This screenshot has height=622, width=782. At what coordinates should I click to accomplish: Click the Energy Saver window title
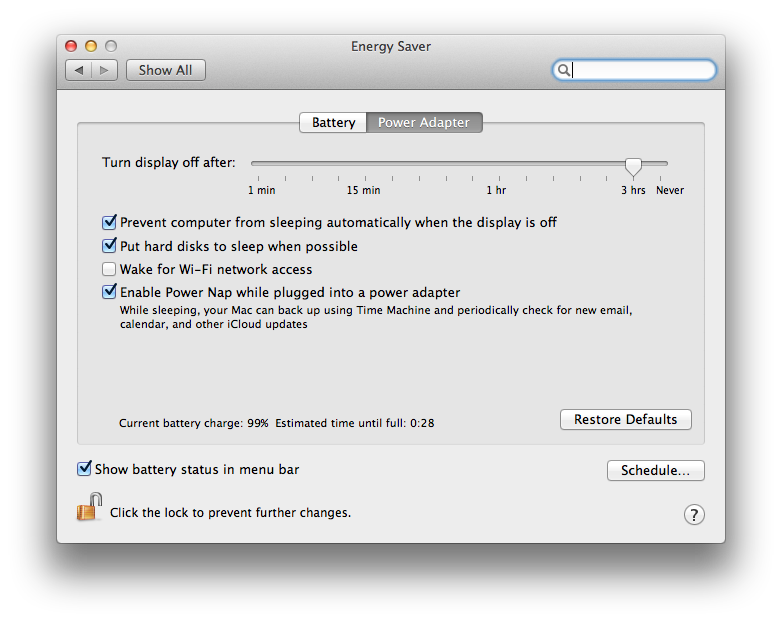click(x=391, y=46)
